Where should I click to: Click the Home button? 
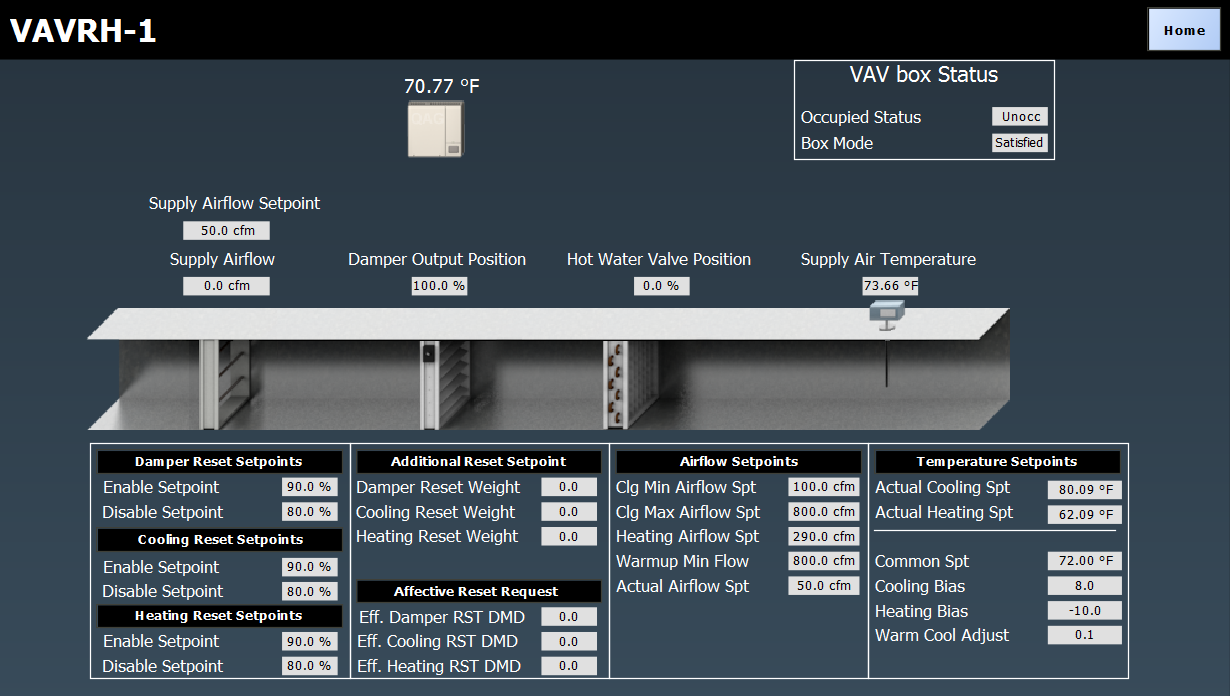[x=1184, y=30]
